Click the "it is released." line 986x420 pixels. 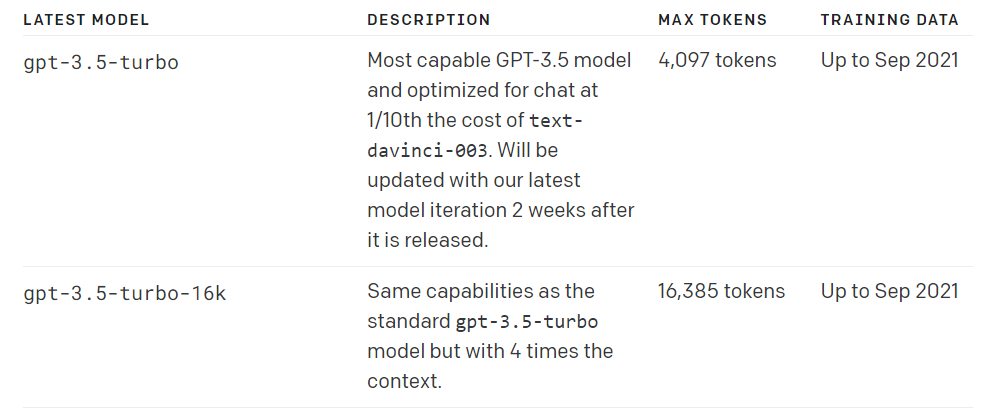[x=429, y=241]
